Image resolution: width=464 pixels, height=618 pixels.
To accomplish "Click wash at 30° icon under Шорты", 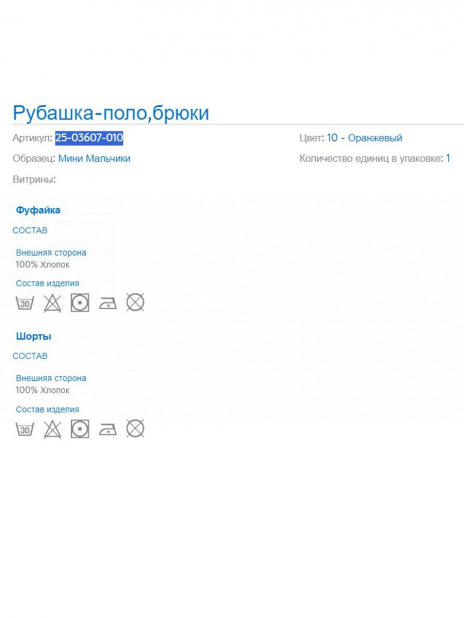I will (x=25, y=429).
